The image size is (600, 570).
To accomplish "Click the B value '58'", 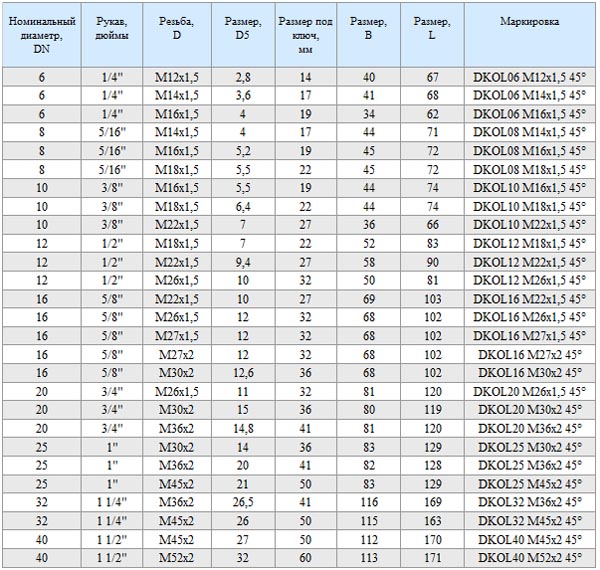I will click(369, 262).
